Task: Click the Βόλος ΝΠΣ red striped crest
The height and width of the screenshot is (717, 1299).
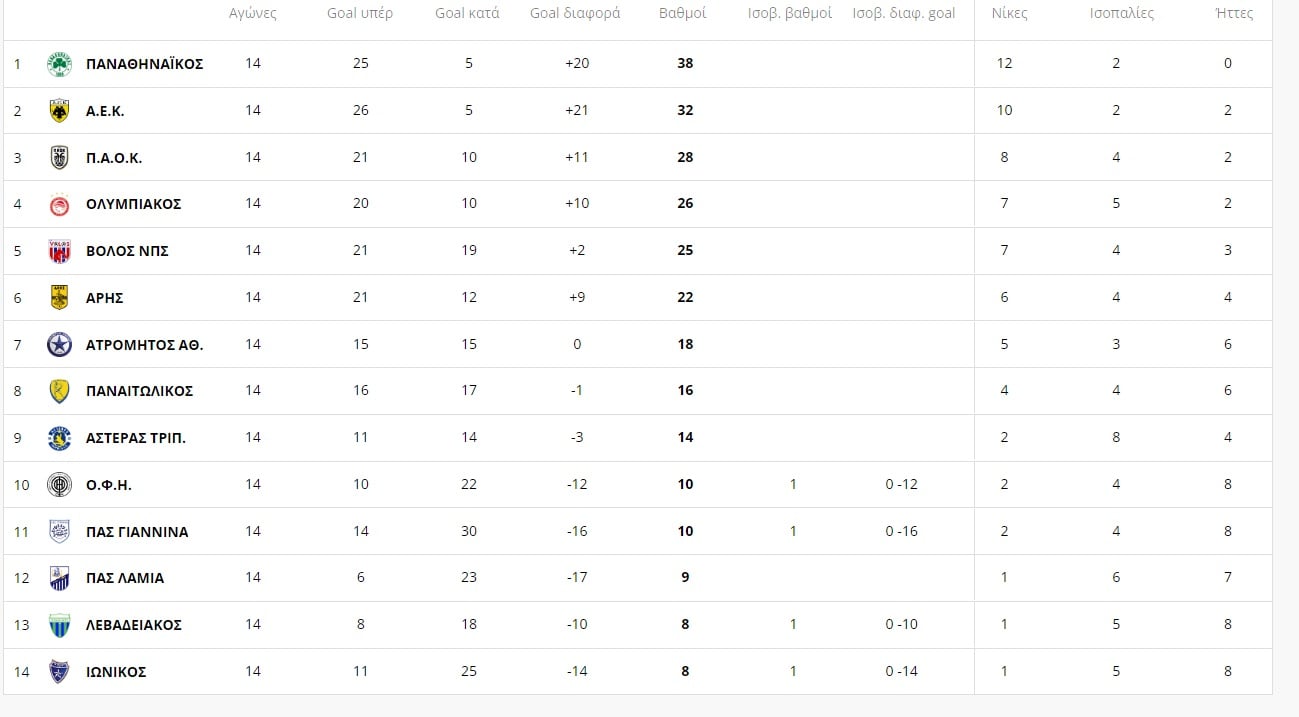Action: tap(60, 251)
